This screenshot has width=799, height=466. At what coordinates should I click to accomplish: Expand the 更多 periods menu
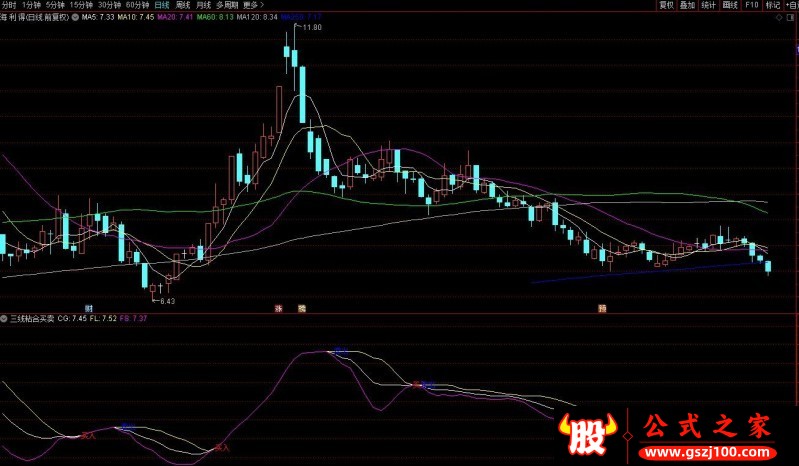[253, 5]
